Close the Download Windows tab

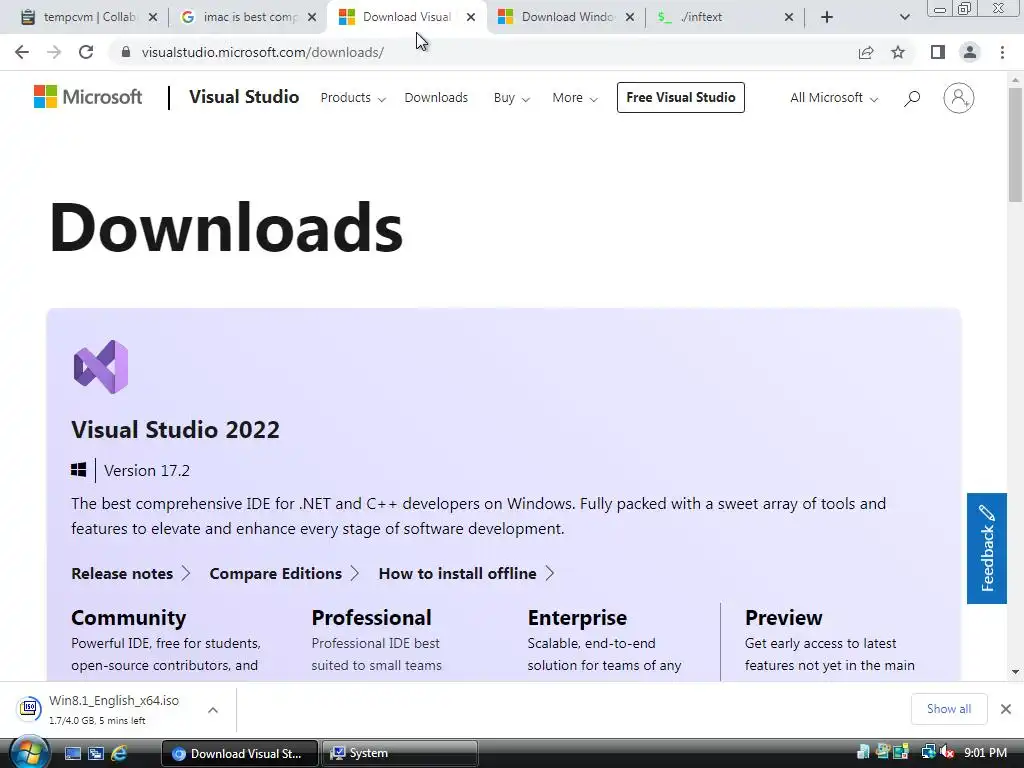click(x=630, y=17)
